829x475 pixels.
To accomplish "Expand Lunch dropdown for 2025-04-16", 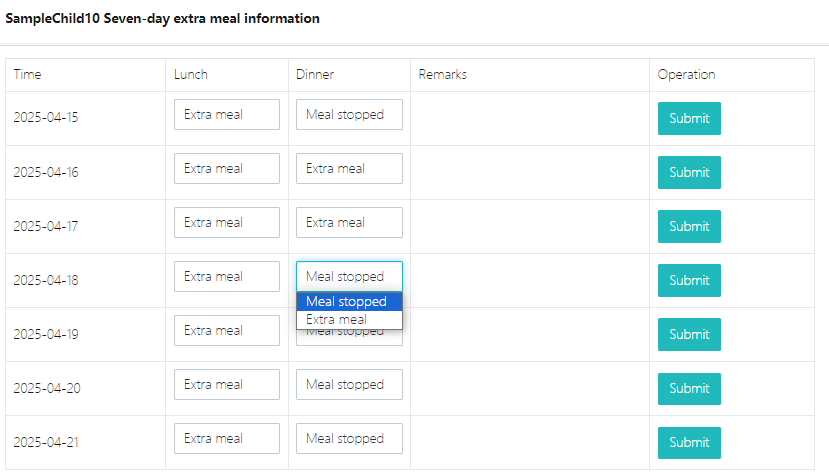I will click(x=227, y=169).
